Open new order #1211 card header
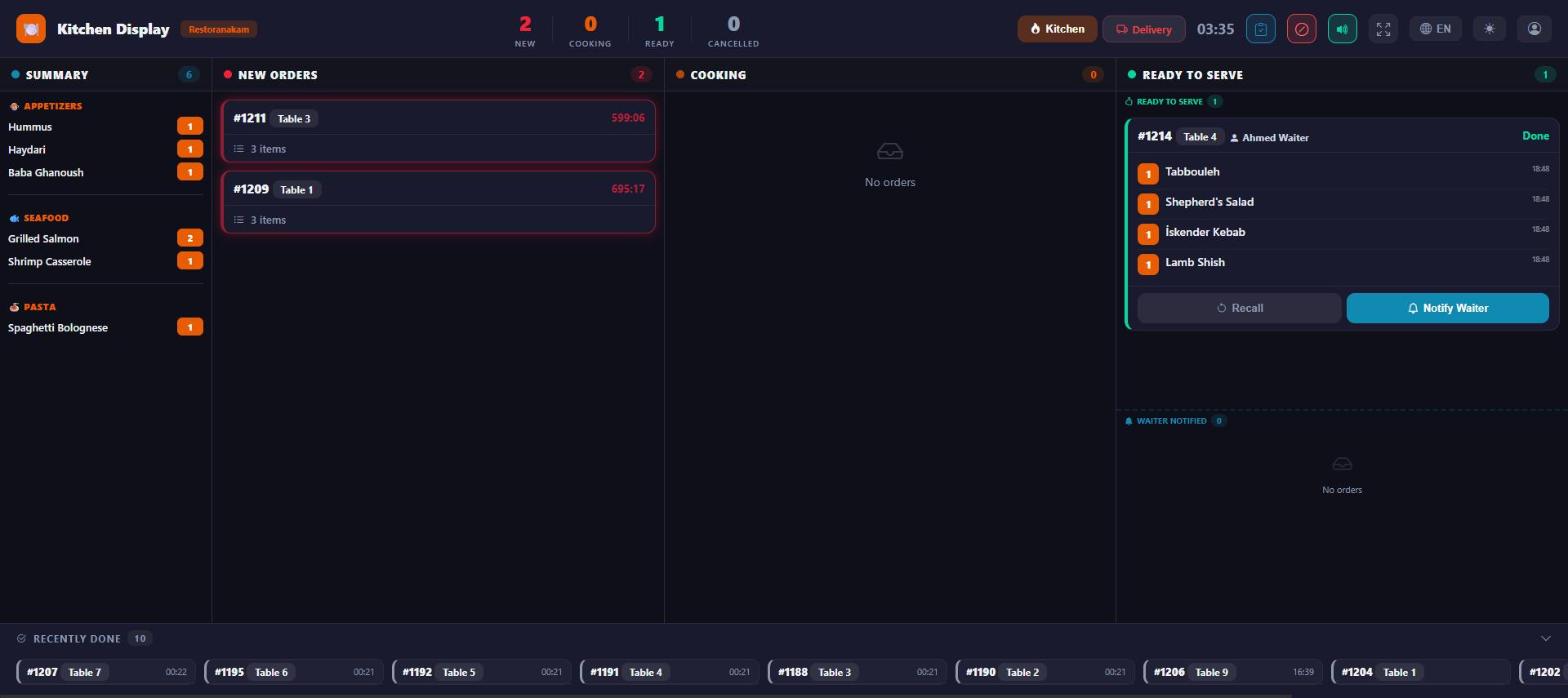 point(438,118)
